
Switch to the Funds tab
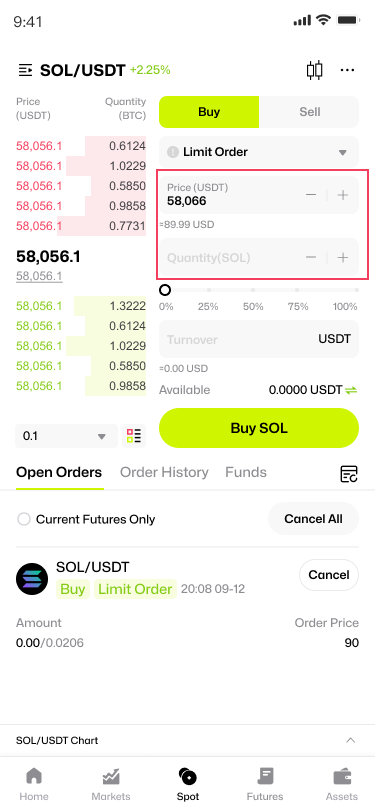pos(246,472)
